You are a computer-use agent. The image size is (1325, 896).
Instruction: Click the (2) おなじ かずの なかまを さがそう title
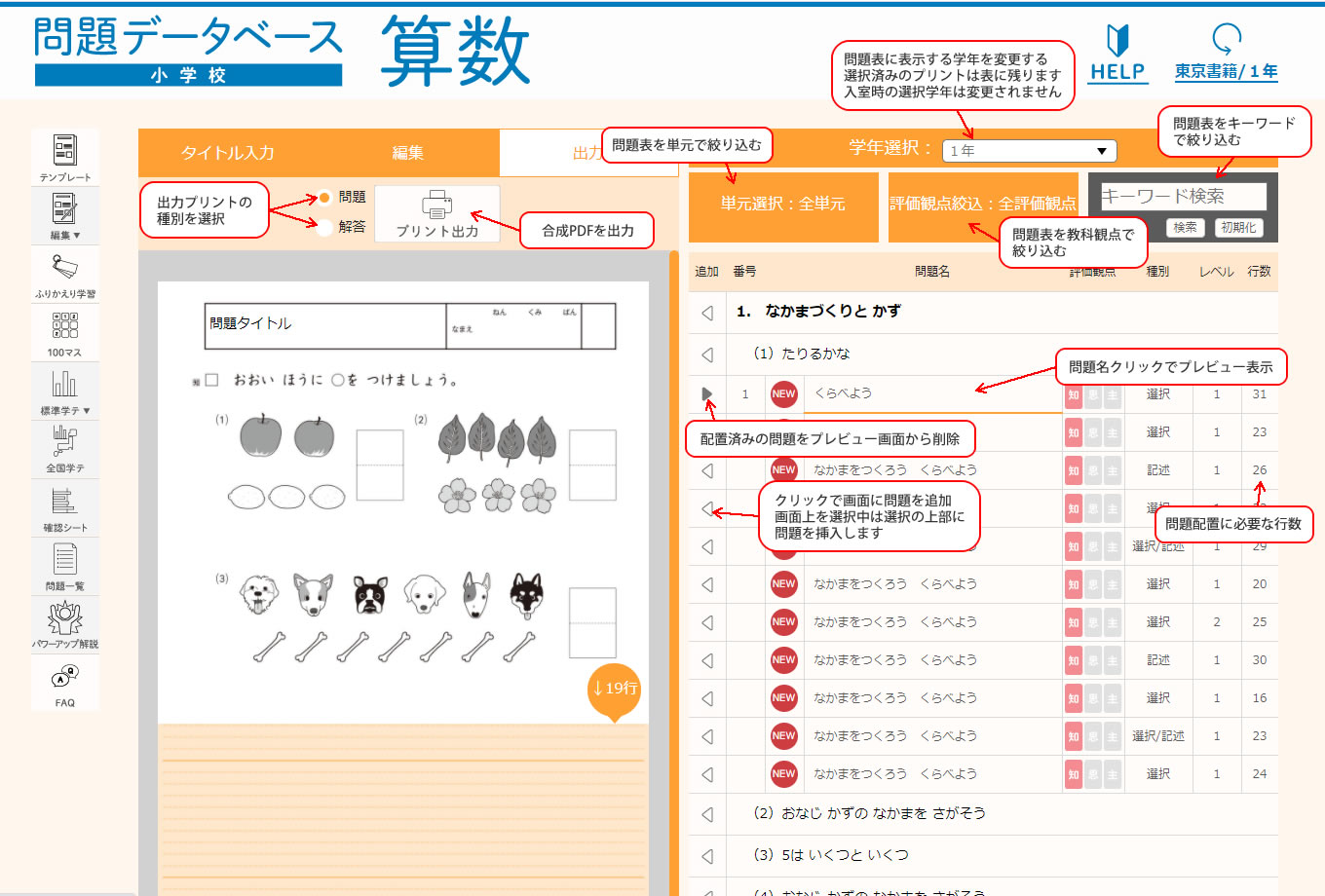[x=870, y=813]
